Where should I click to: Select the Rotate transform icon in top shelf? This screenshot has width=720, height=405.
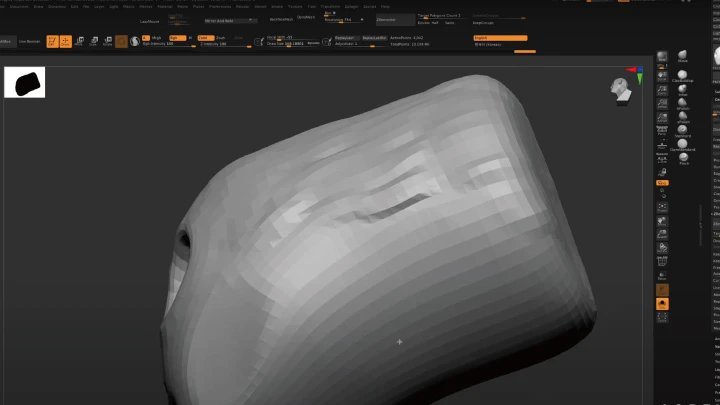(x=107, y=41)
